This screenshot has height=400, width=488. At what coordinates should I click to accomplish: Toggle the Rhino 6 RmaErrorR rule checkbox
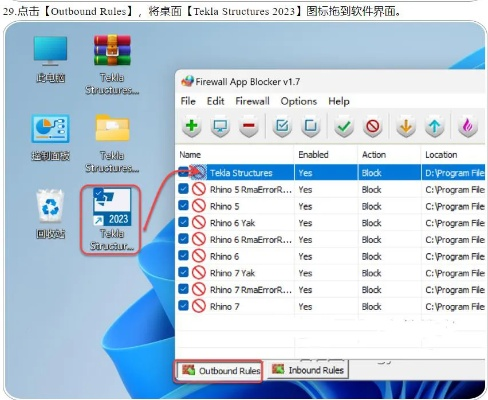point(183,239)
